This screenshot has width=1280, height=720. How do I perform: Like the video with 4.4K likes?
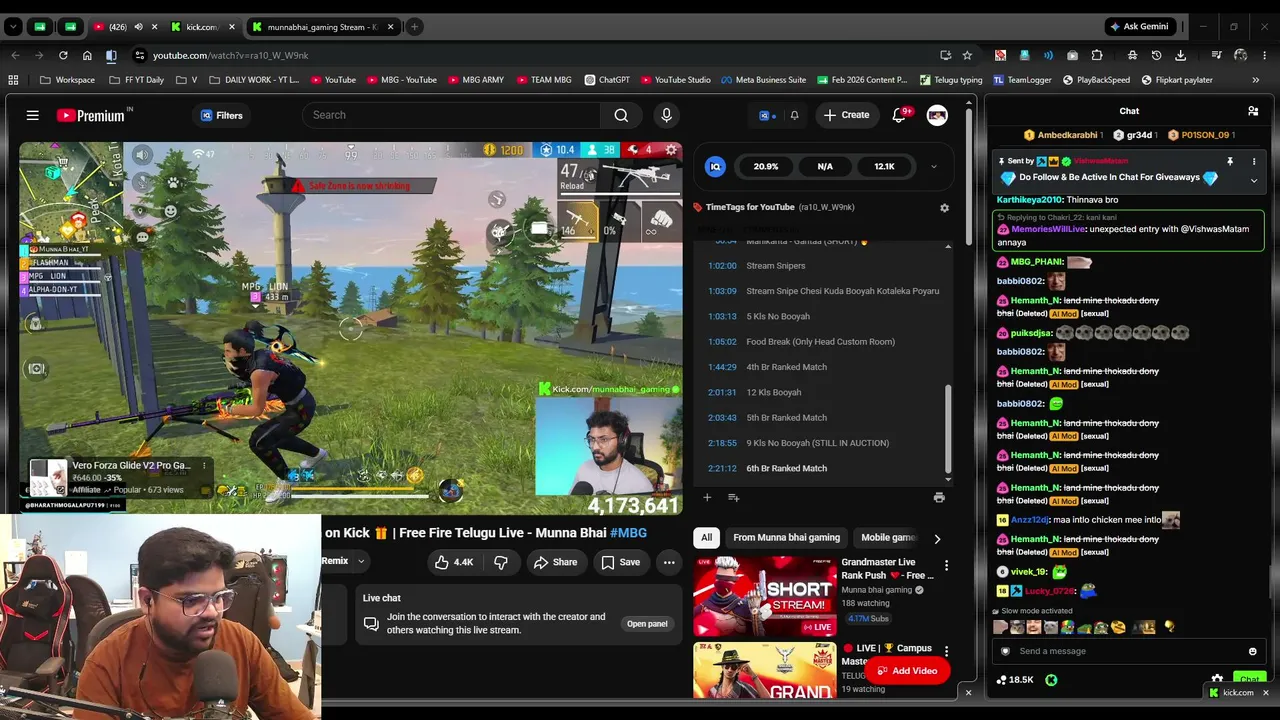(x=453, y=562)
